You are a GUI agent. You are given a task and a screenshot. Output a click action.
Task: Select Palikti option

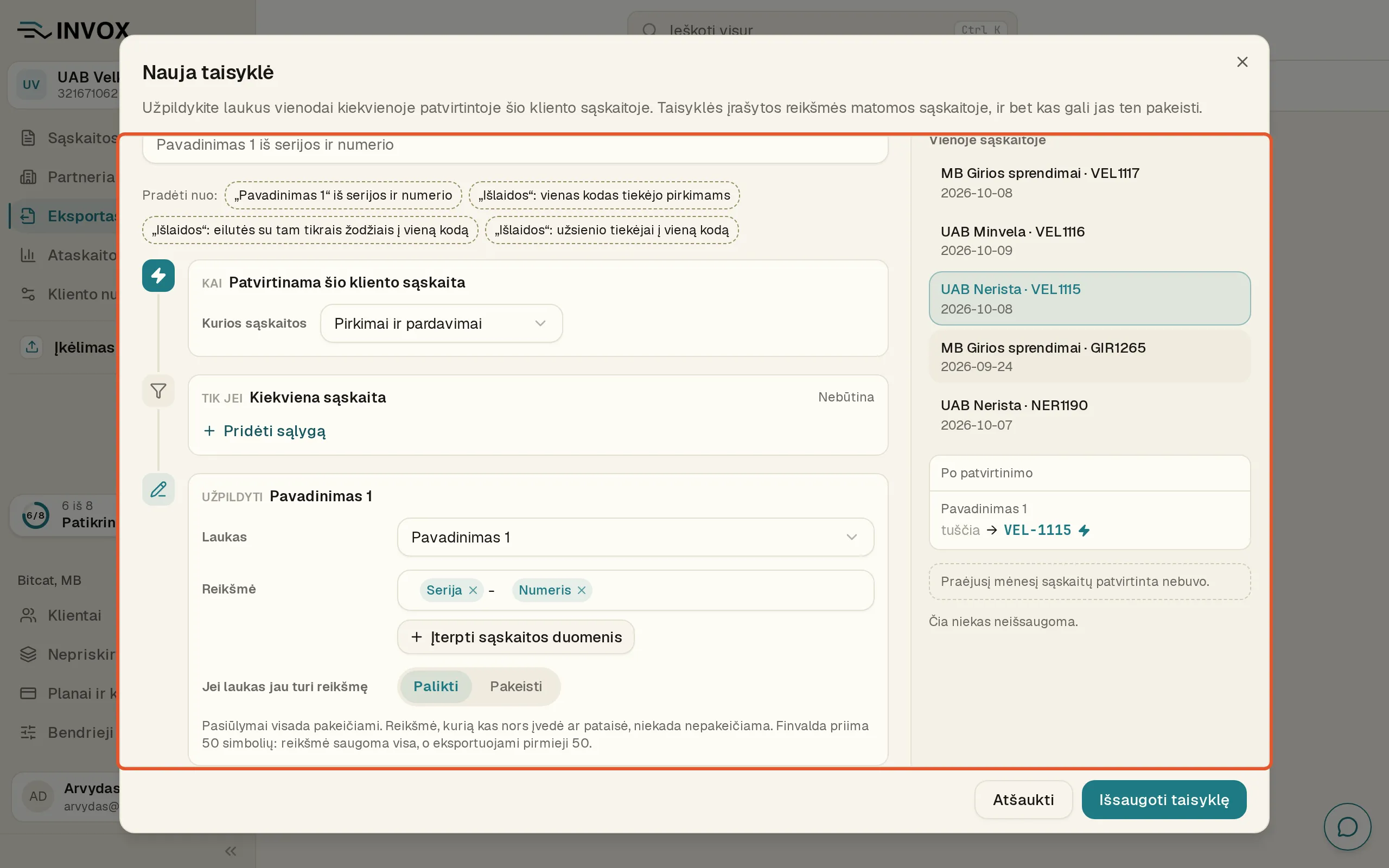tap(436, 687)
